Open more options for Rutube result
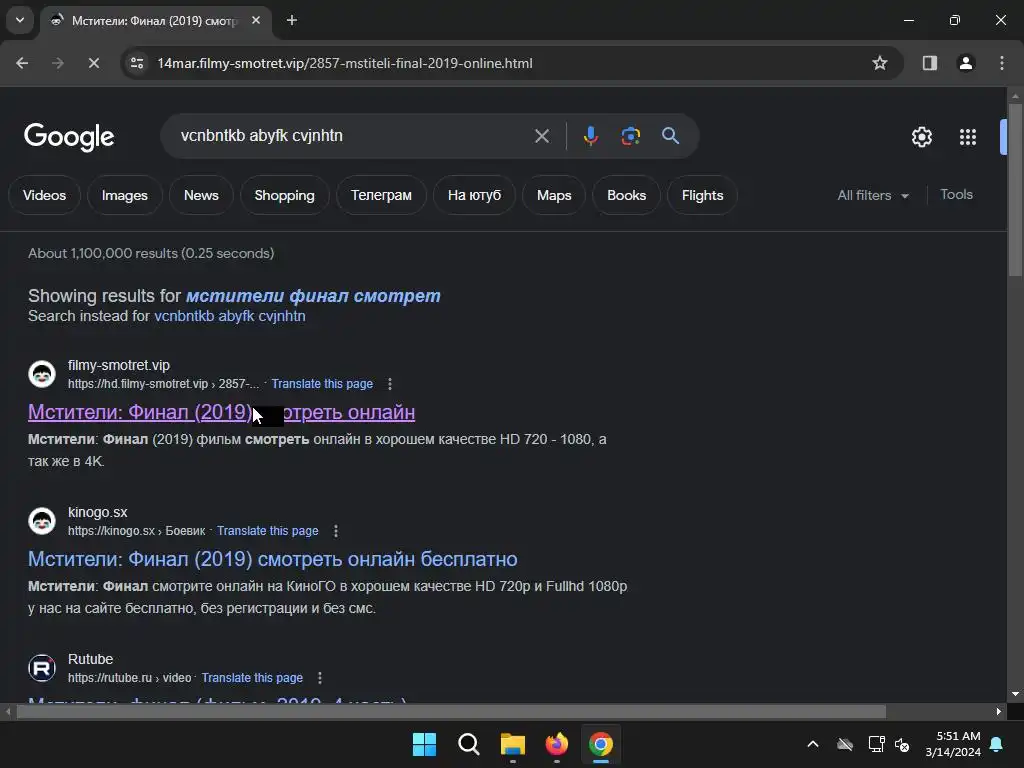 (x=320, y=678)
